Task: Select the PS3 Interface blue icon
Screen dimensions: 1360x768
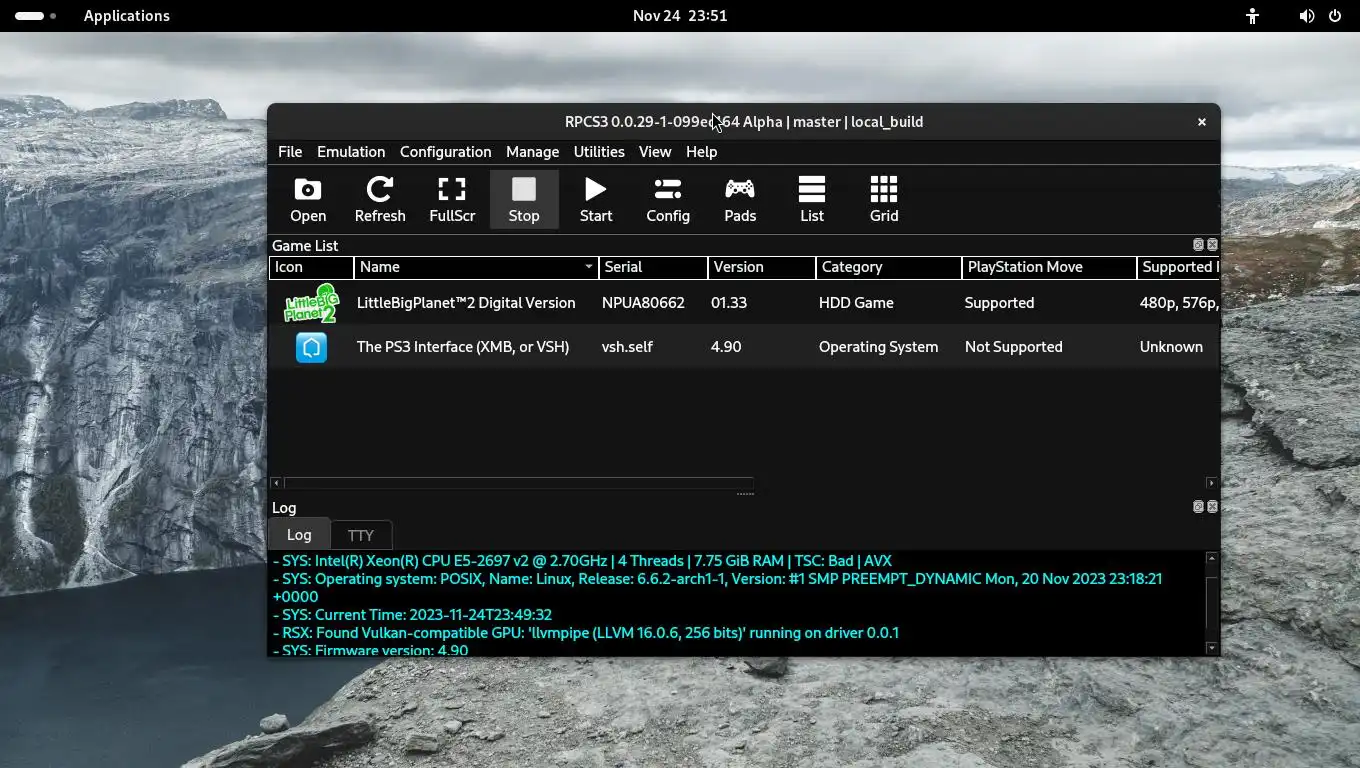Action: 311,347
